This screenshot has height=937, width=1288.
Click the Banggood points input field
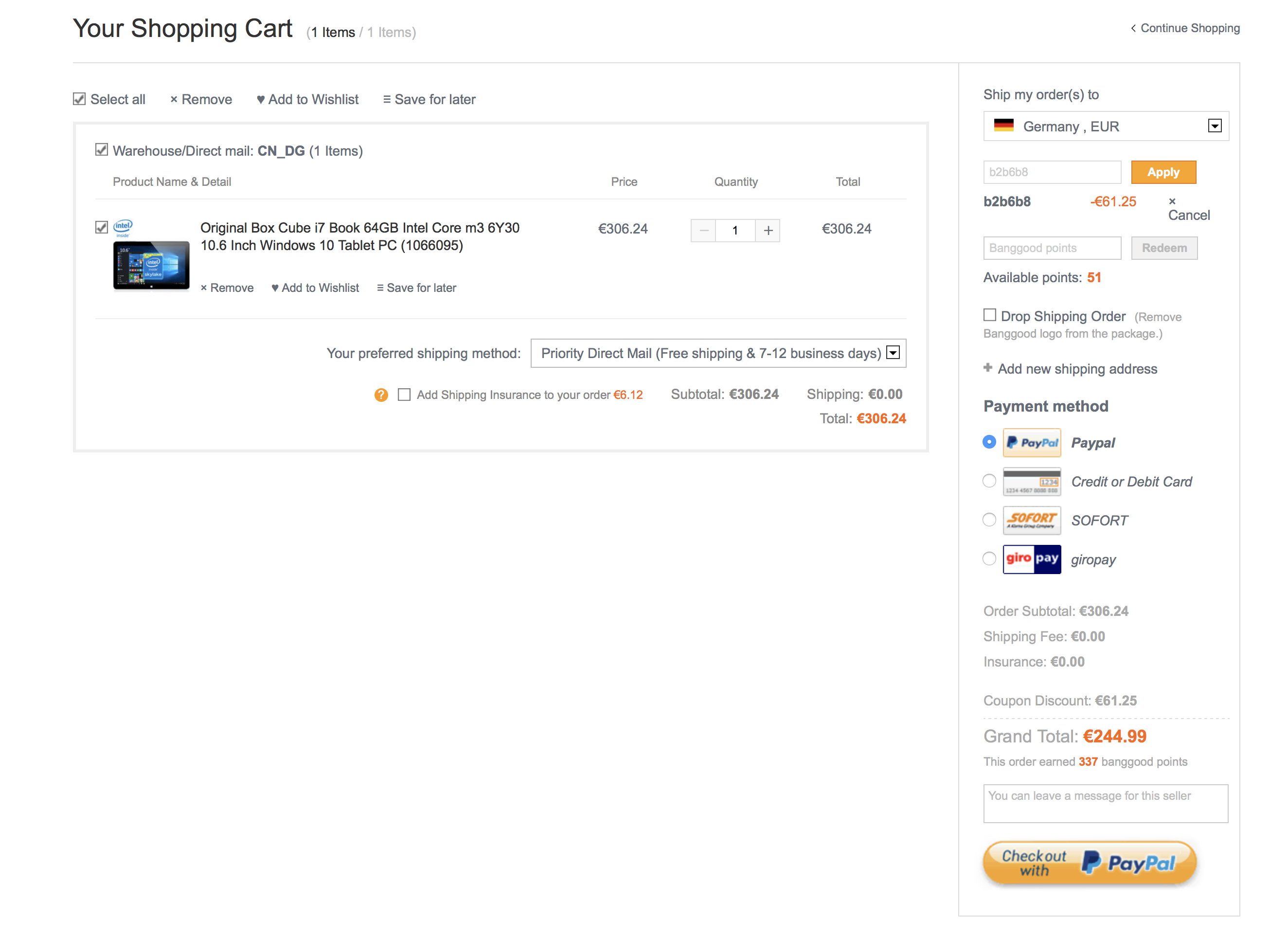coord(1052,248)
